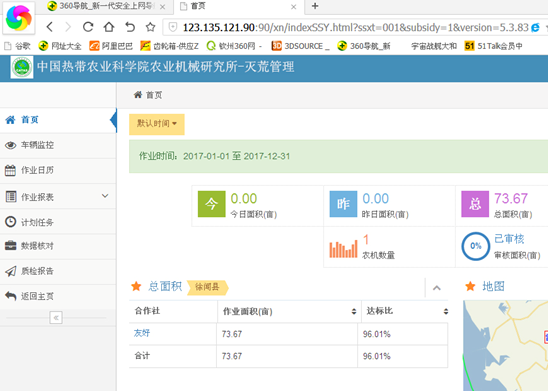Open the 齿轮箱-供应Z bookmark
Screen dimensions: 548x391
click(x=169, y=46)
